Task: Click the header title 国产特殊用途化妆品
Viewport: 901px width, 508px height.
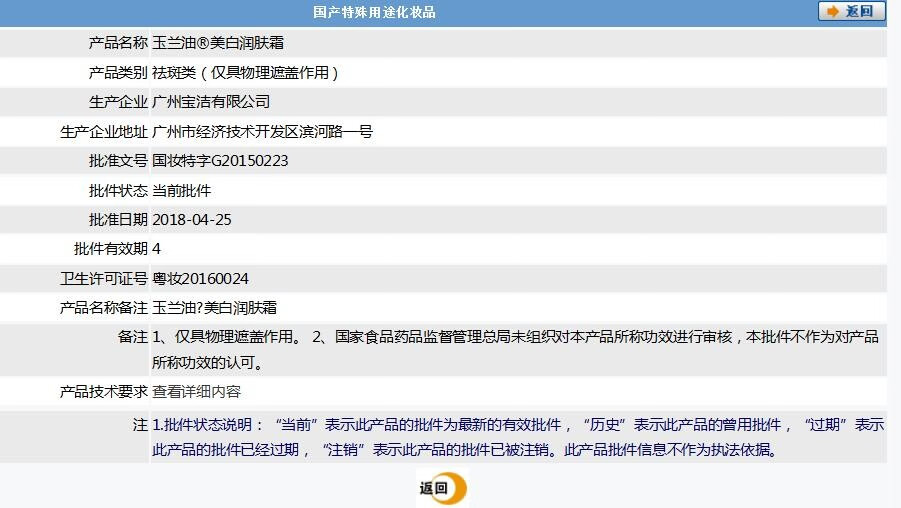Action: tap(374, 12)
